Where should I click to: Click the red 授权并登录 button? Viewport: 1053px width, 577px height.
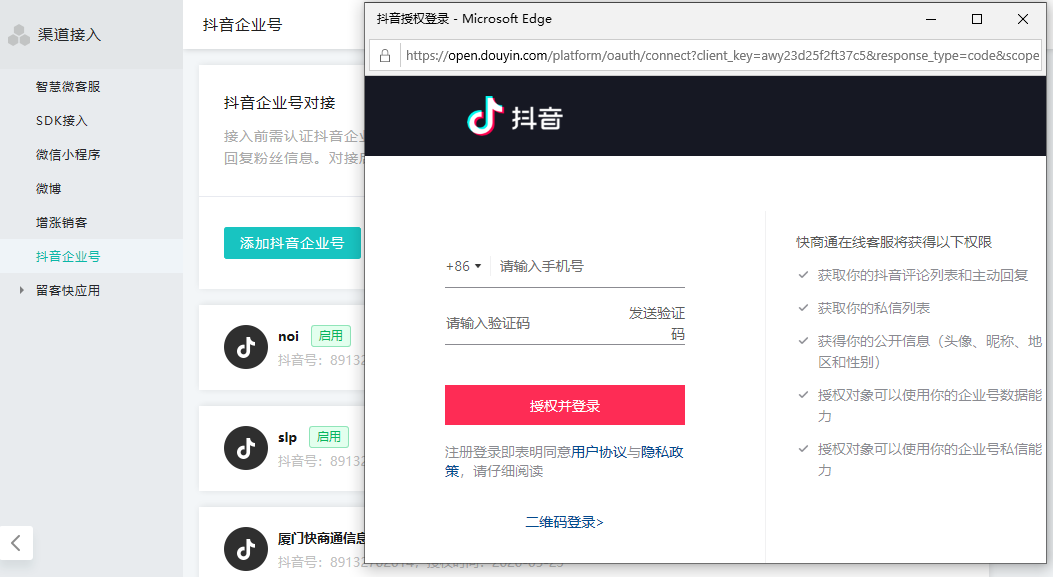coord(564,405)
